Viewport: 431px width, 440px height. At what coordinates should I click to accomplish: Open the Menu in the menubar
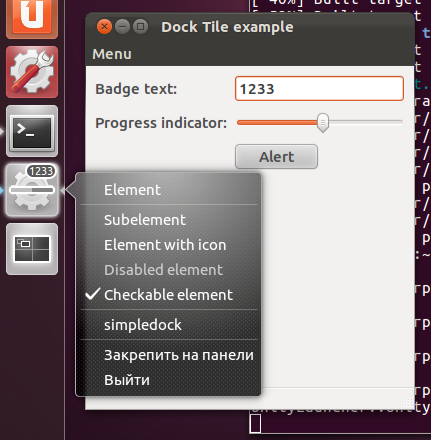point(112,54)
